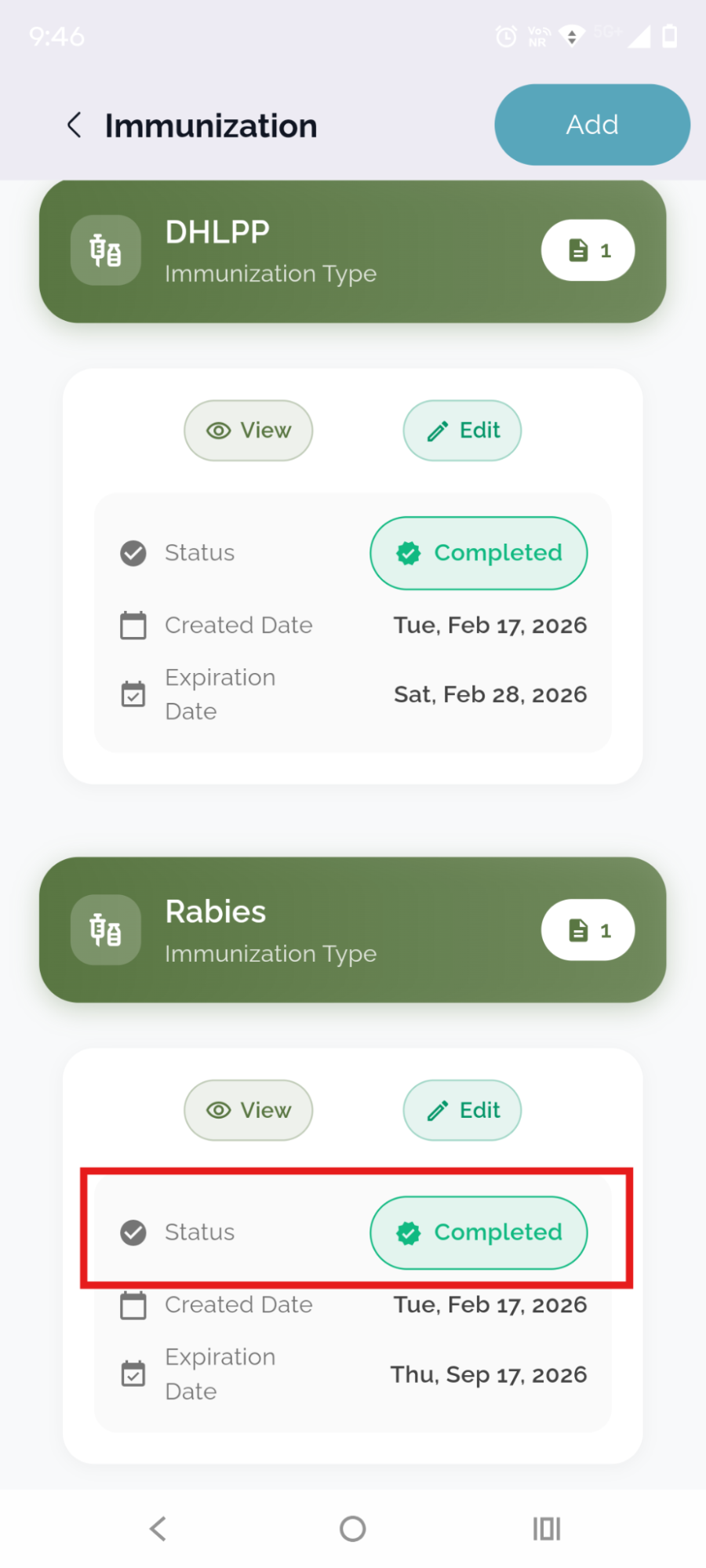This screenshot has height=1568, width=706.
Task: Tap the DHLPP vaccine syringe icon
Action: click(106, 250)
